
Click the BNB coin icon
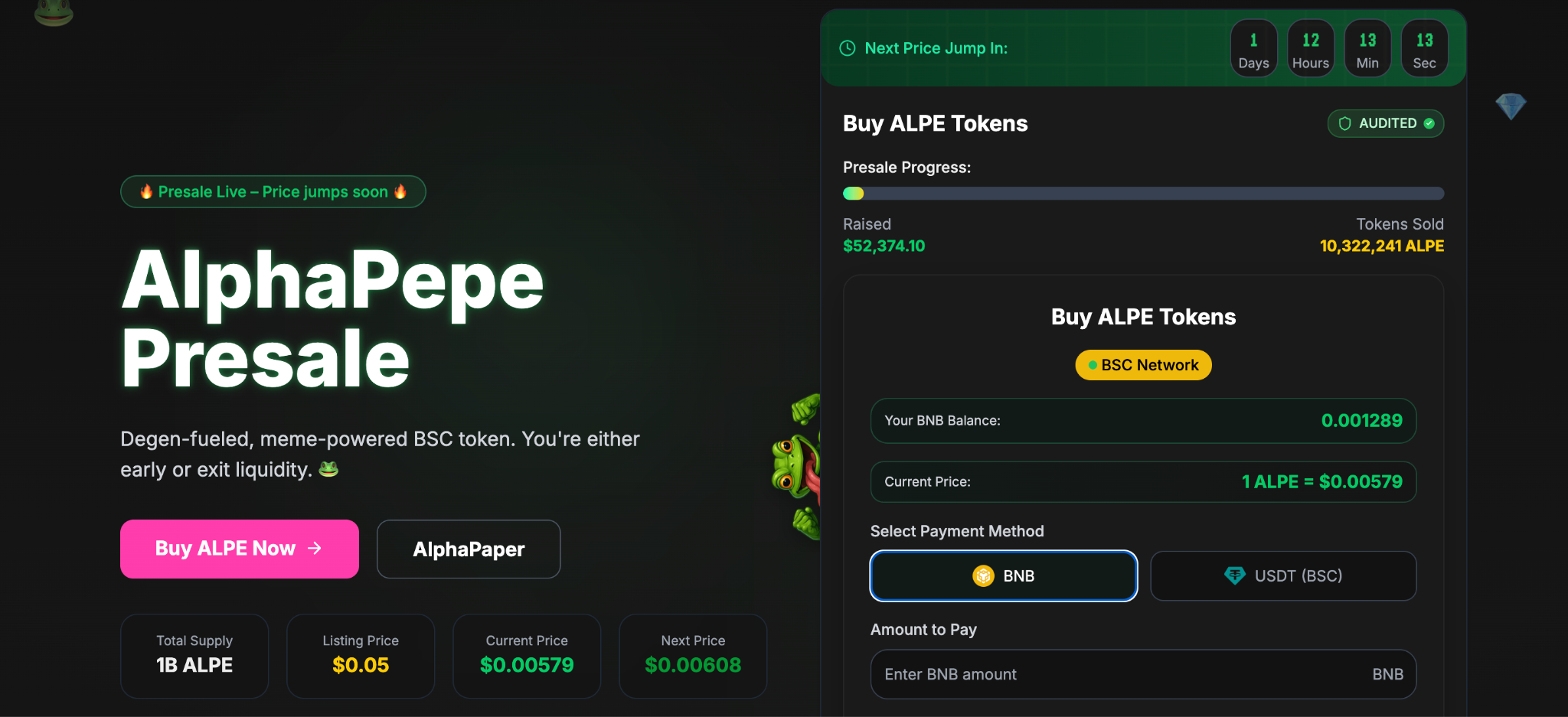tap(983, 575)
